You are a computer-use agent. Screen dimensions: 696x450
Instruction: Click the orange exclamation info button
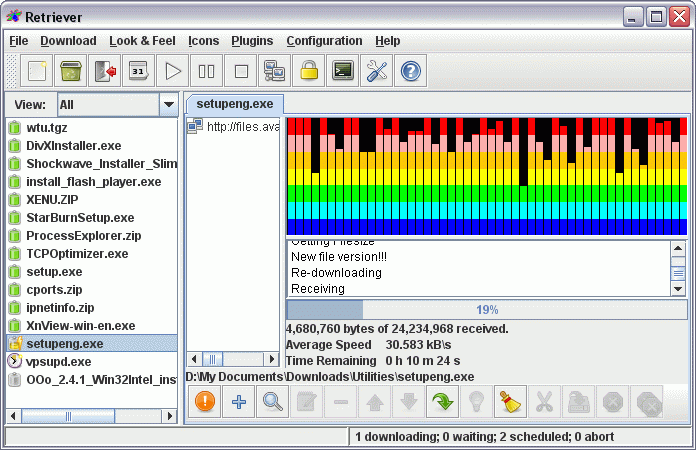[x=203, y=403]
